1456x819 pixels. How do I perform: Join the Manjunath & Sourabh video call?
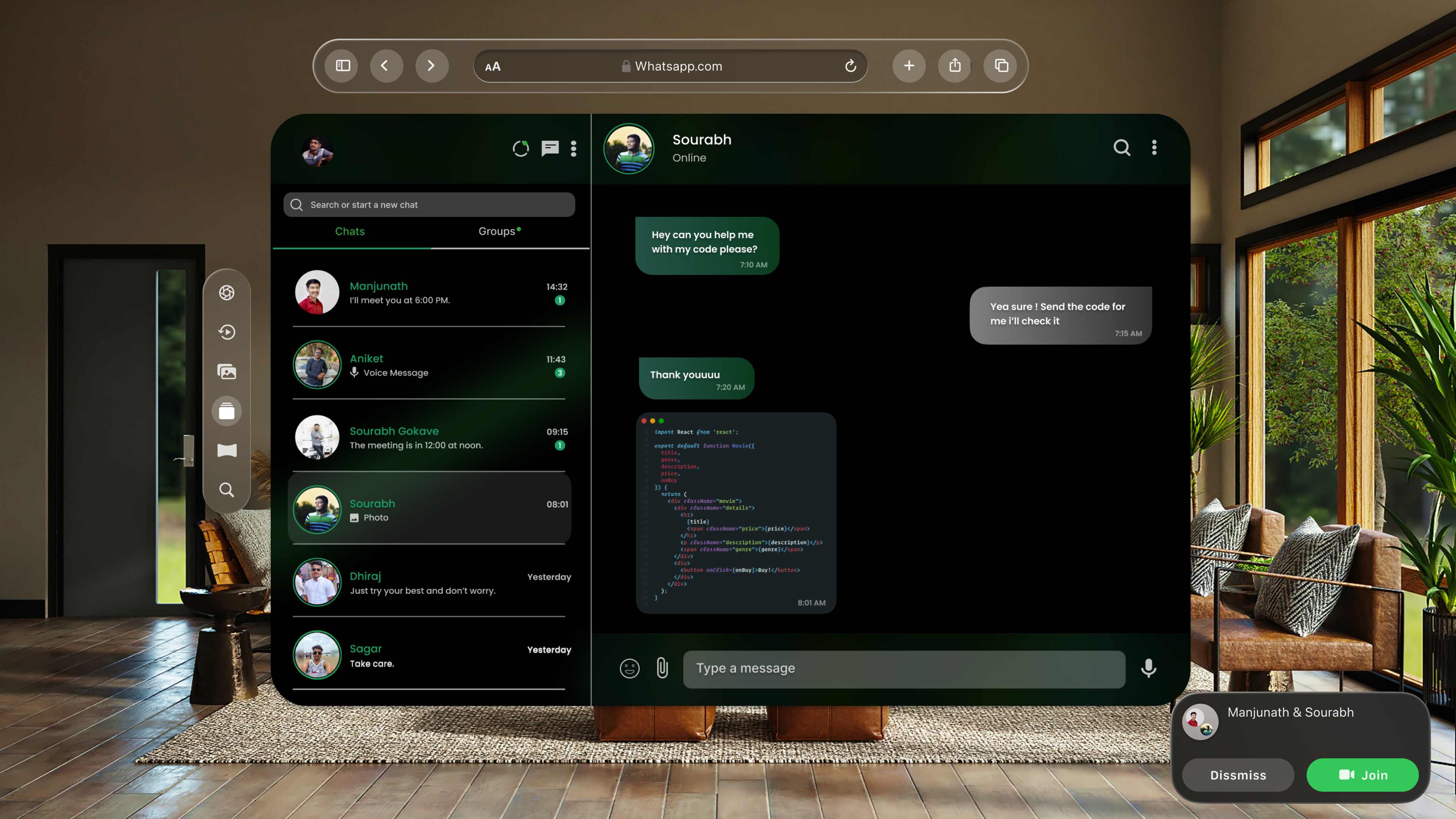pyautogui.click(x=1362, y=775)
